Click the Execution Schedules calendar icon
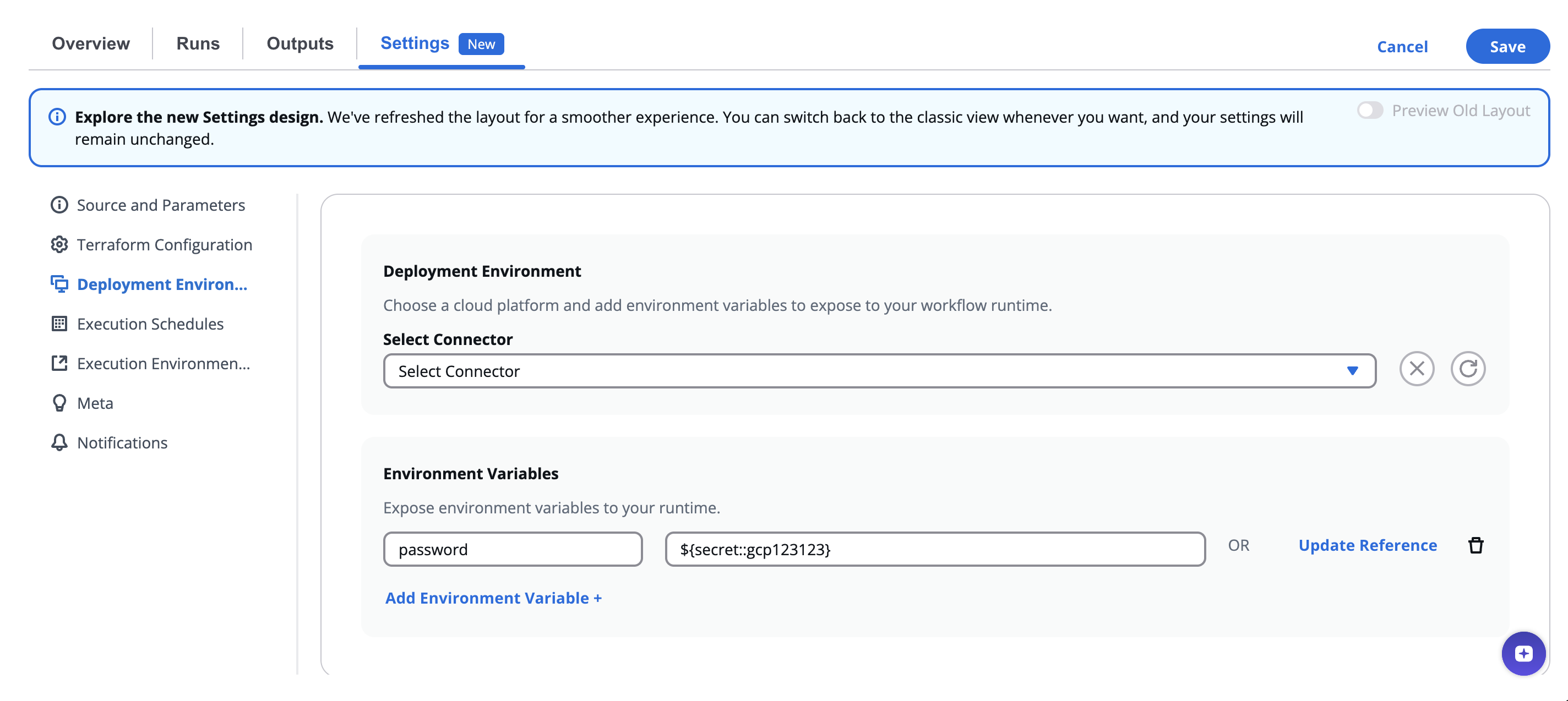1568x701 pixels. 59,324
